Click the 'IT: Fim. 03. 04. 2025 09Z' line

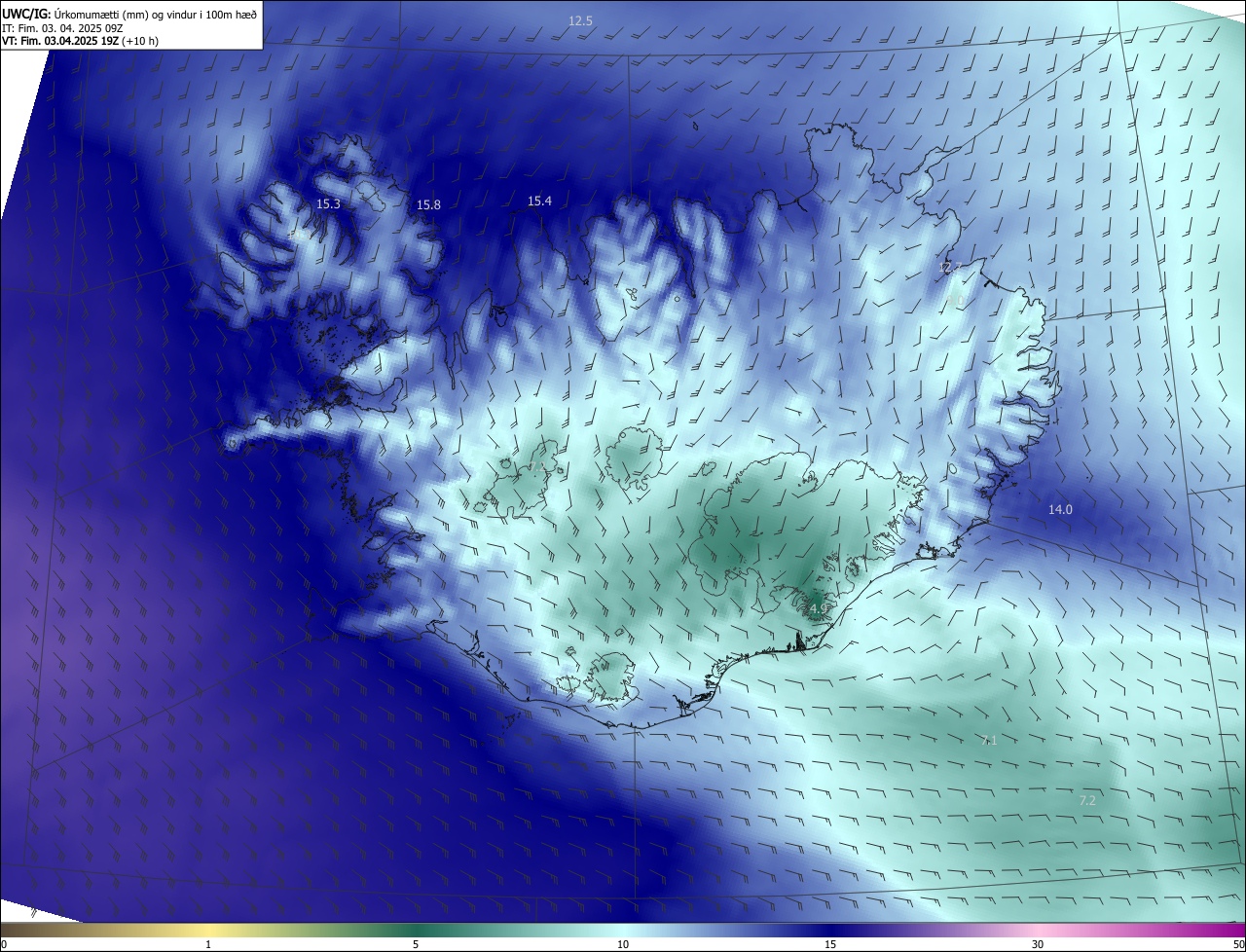point(61,28)
